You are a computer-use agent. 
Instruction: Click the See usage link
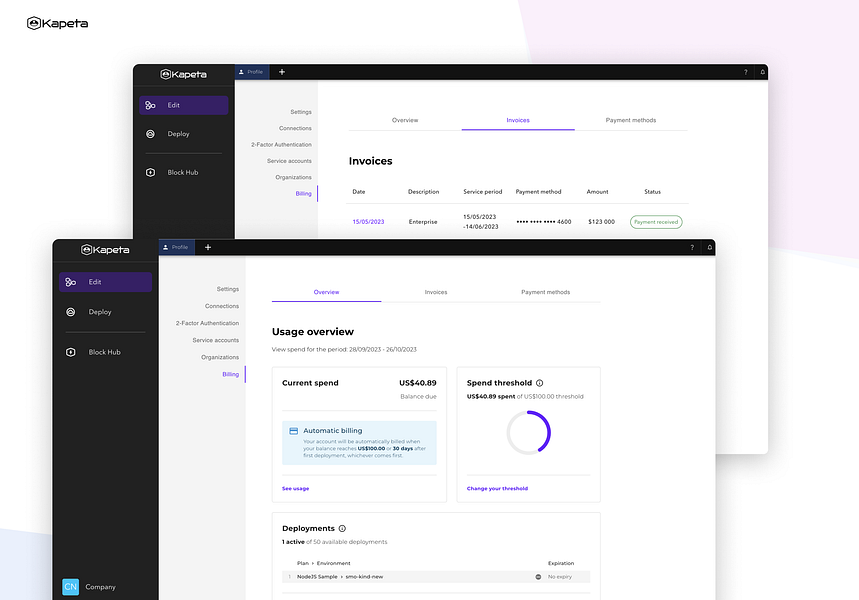pyautogui.click(x=294, y=488)
